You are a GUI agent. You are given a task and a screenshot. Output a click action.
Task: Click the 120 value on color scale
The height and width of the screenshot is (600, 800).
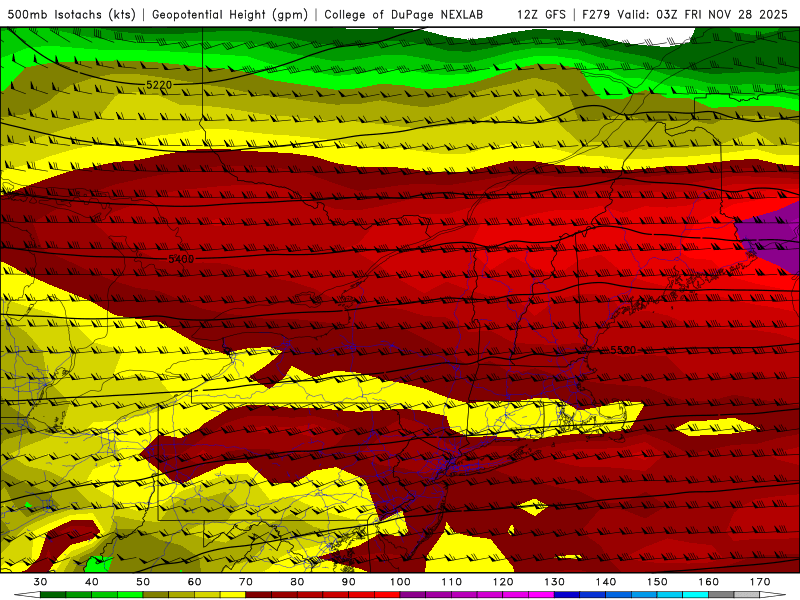coord(503,582)
